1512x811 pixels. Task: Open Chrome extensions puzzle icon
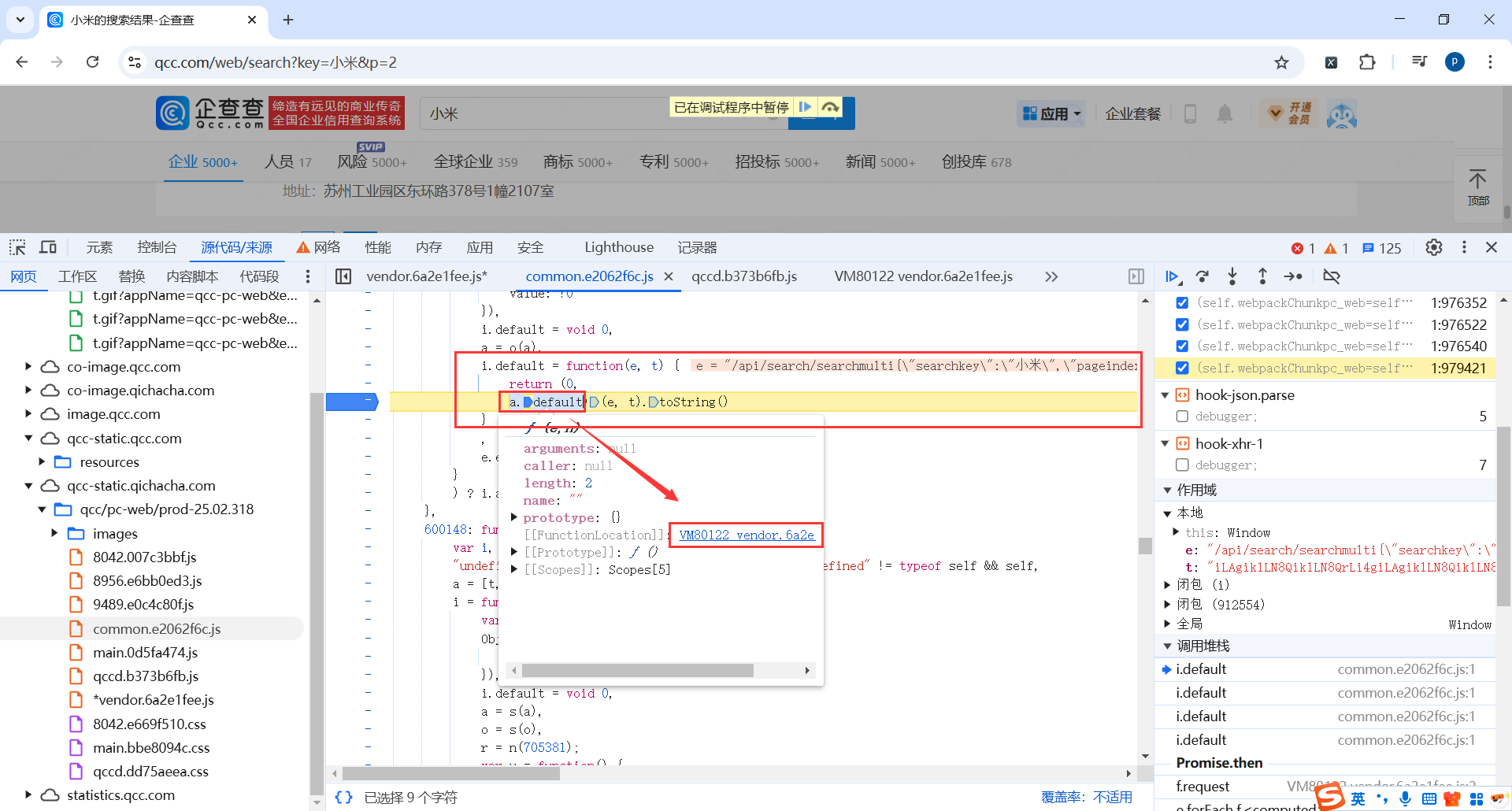coord(1368,62)
